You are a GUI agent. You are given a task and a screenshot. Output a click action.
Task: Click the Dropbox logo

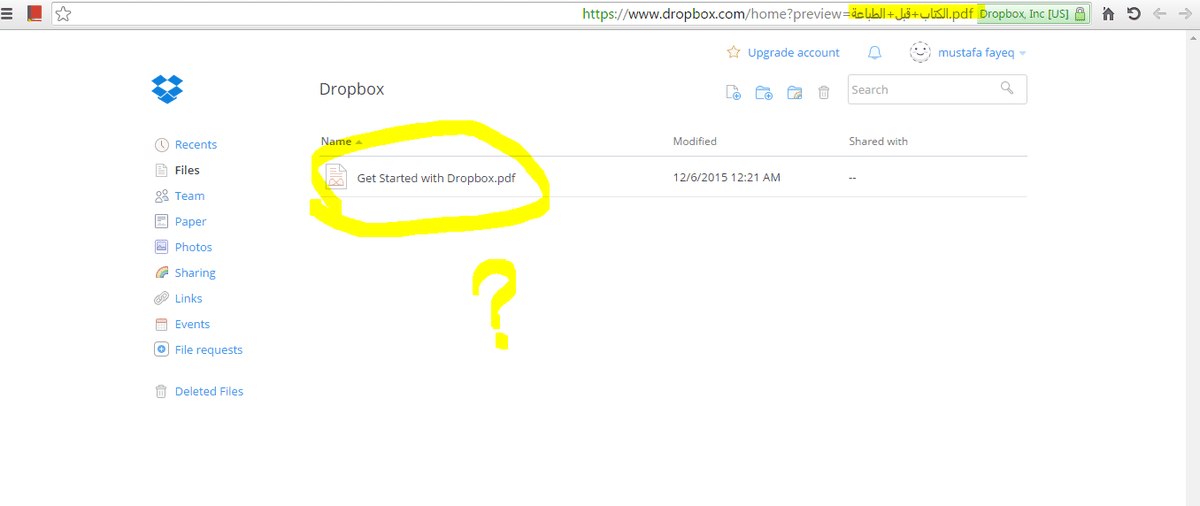(167, 89)
